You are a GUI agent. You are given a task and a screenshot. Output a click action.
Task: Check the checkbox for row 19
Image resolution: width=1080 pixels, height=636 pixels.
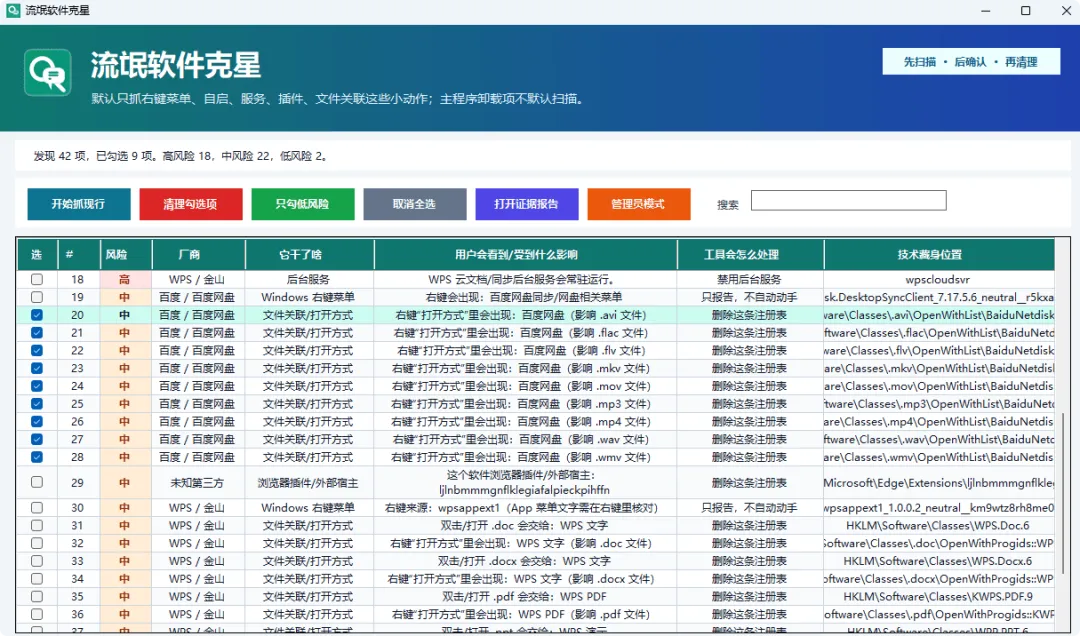pyautogui.click(x=37, y=297)
